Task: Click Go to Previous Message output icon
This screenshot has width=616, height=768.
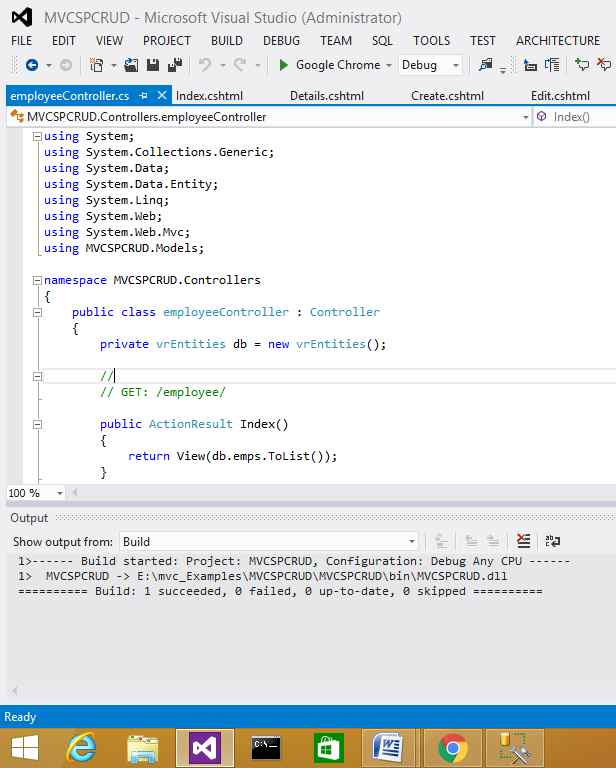Action: point(472,541)
